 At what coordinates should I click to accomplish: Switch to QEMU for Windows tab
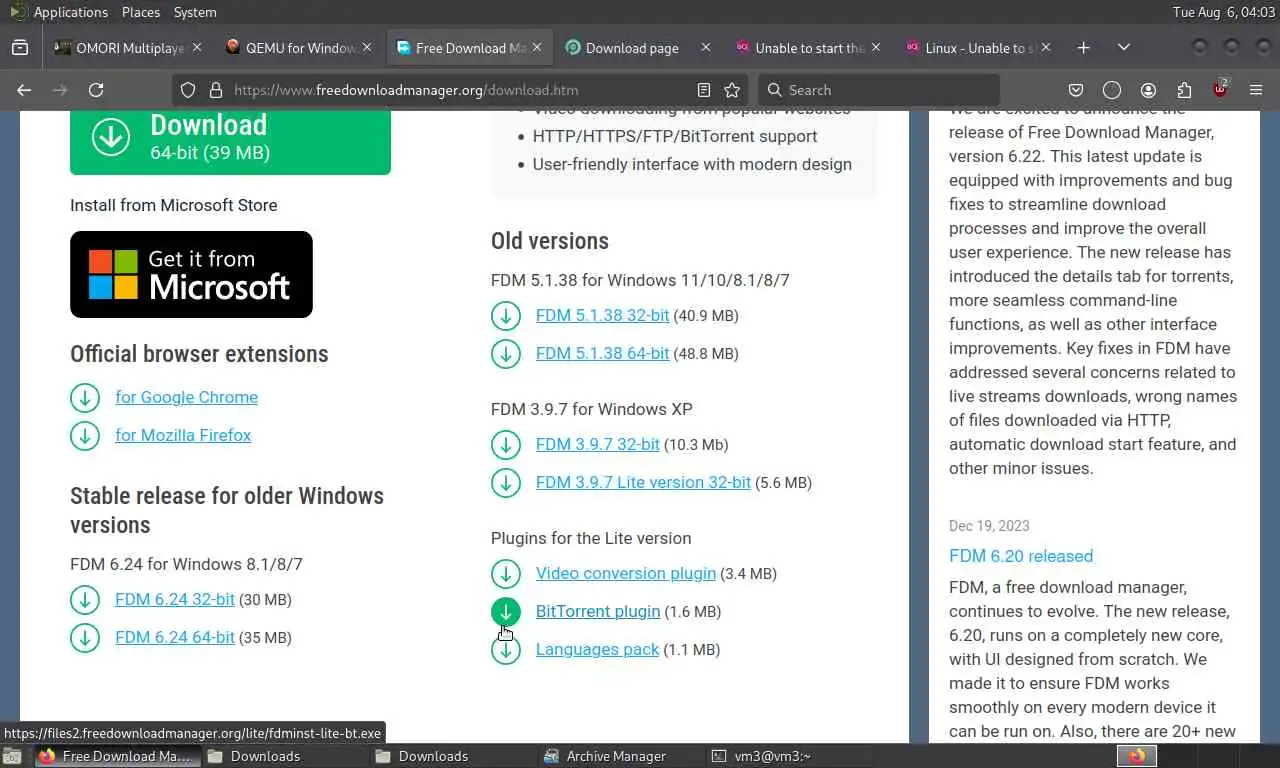300,48
